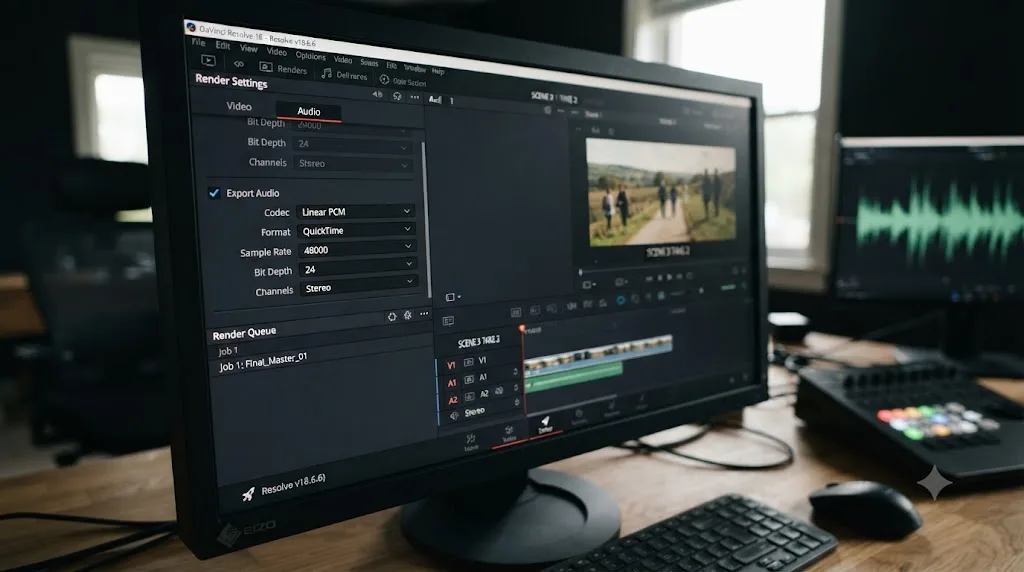This screenshot has height=572, width=1024.
Task: Click the page icon right of Deliver
Action: (579, 414)
